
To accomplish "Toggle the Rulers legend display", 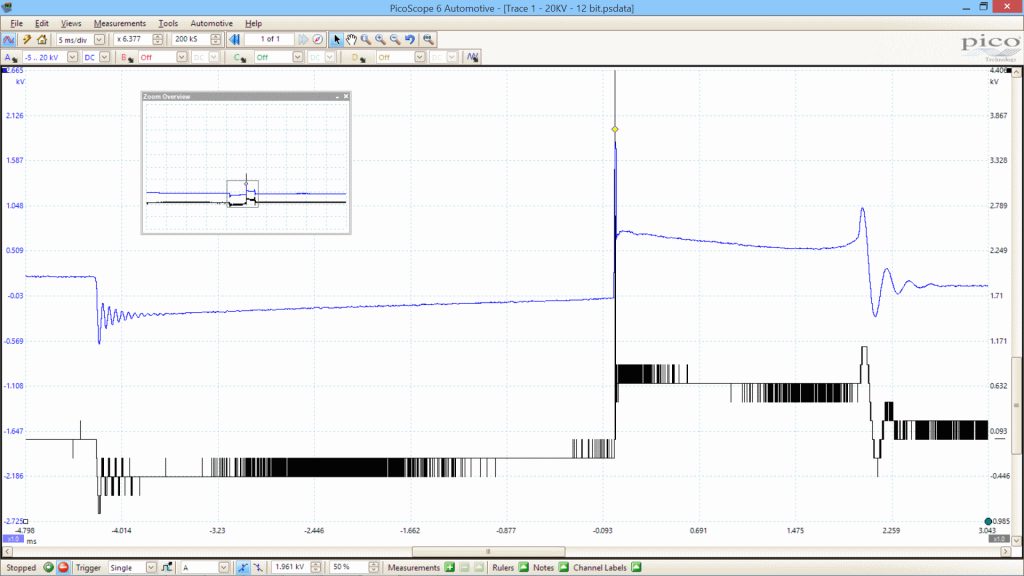I will (524, 568).
